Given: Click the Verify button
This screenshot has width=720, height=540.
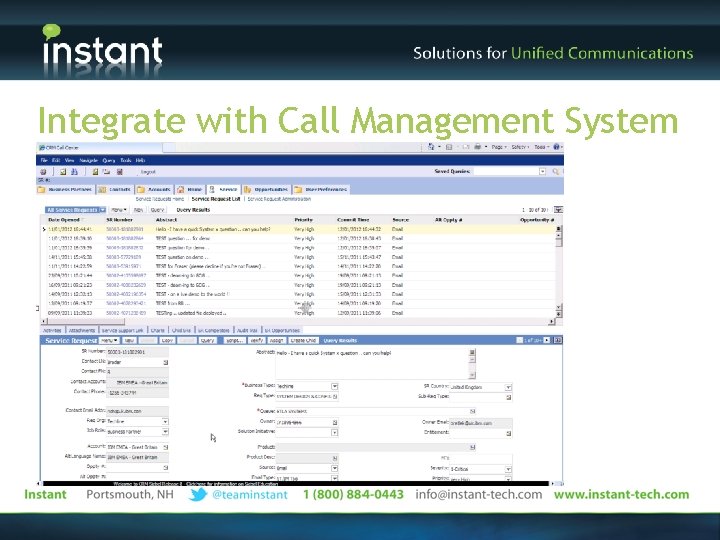Looking at the screenshot, I should (256, 340).
